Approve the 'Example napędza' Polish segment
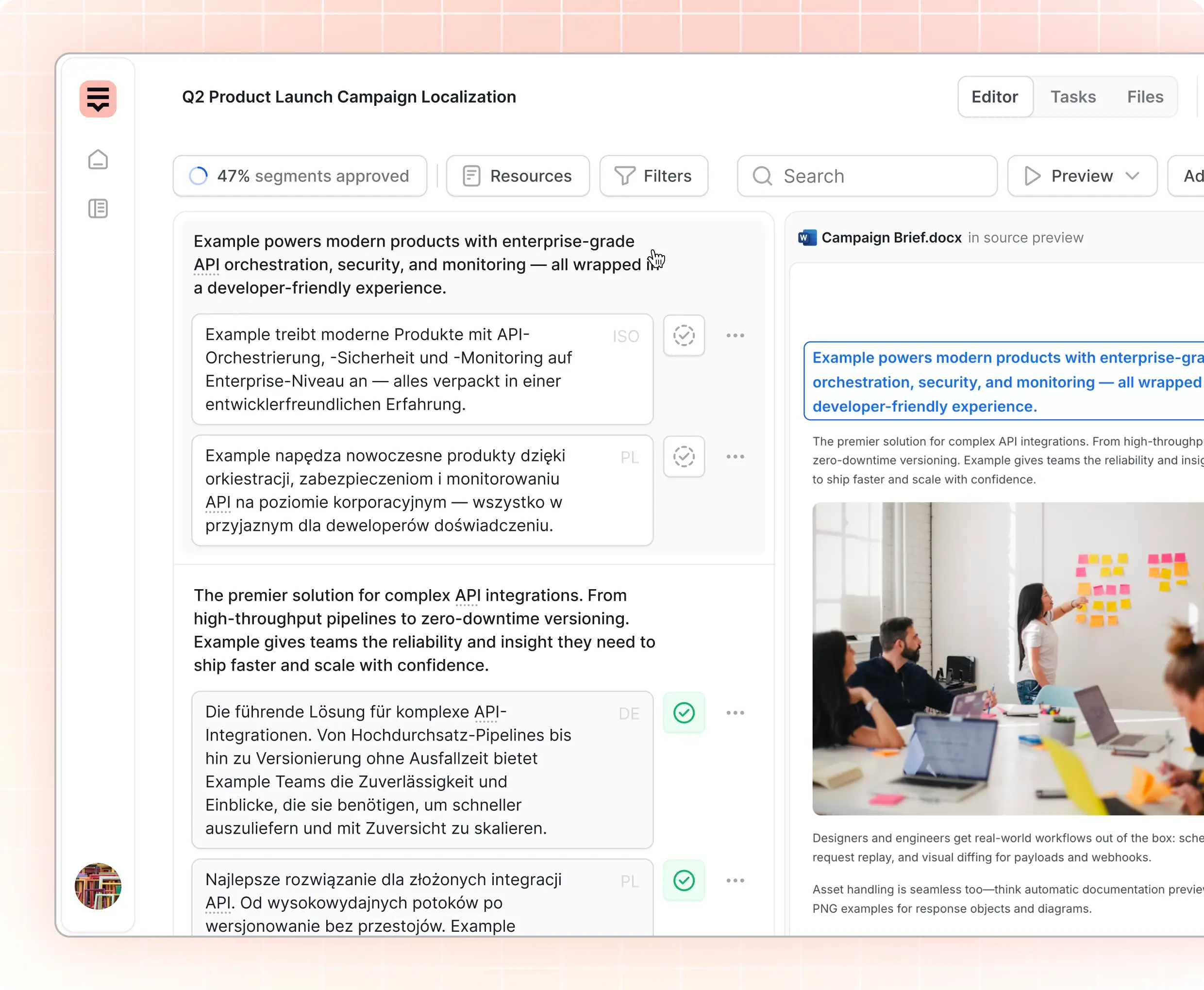Viewport: 1204px width, 990px height. (x=684, y=457)
